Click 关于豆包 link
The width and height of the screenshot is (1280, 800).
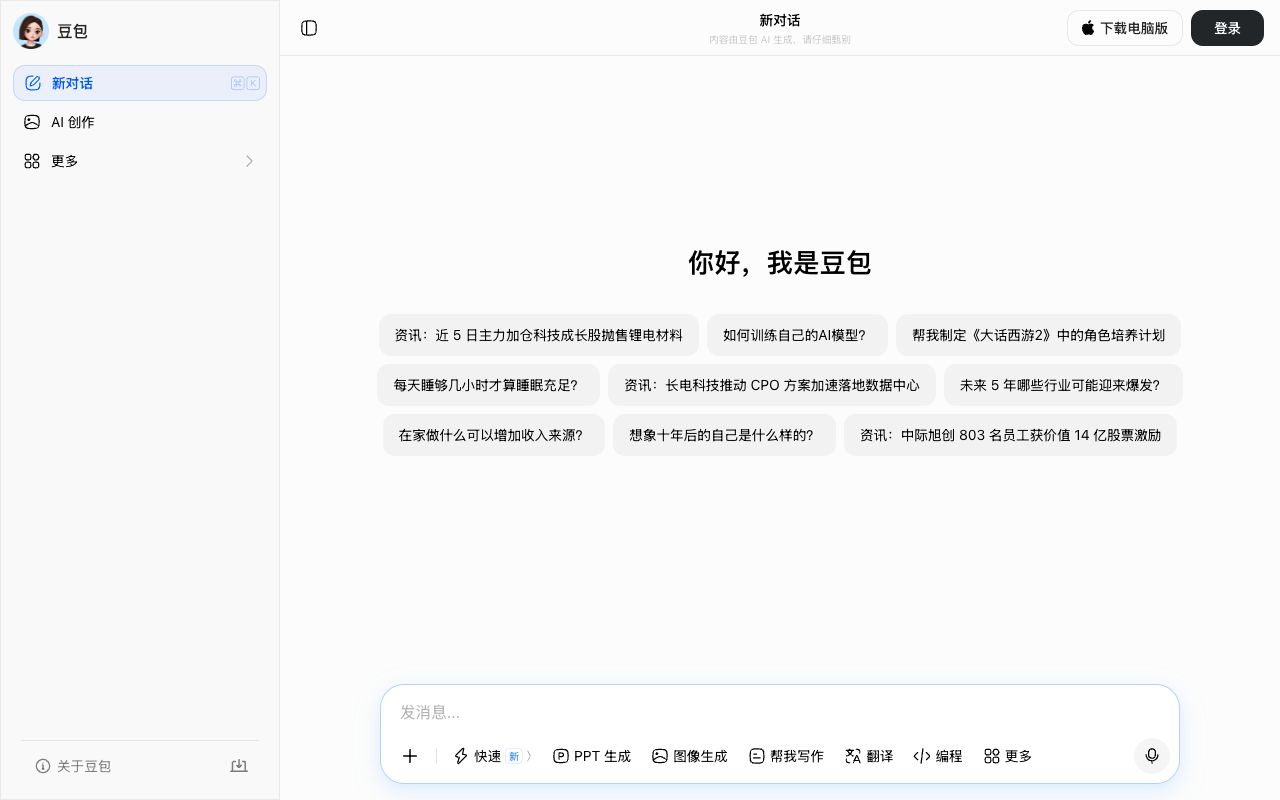point(73,766)
